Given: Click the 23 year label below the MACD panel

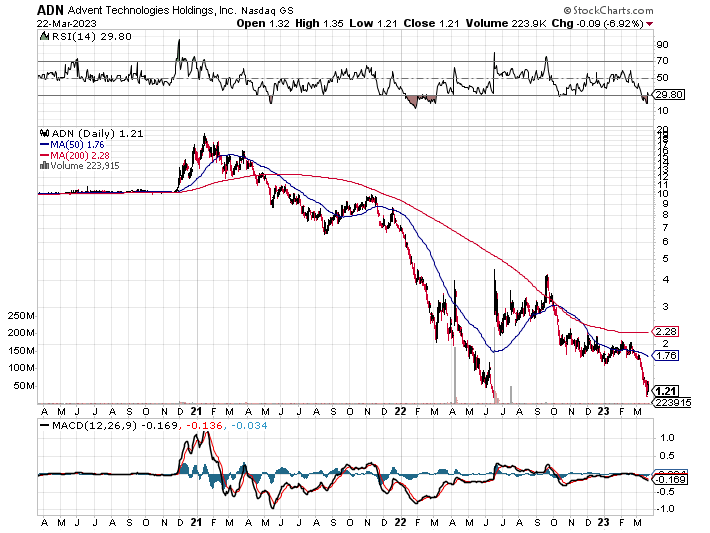Looking at the screenshot, I should (x=603, y=523).
